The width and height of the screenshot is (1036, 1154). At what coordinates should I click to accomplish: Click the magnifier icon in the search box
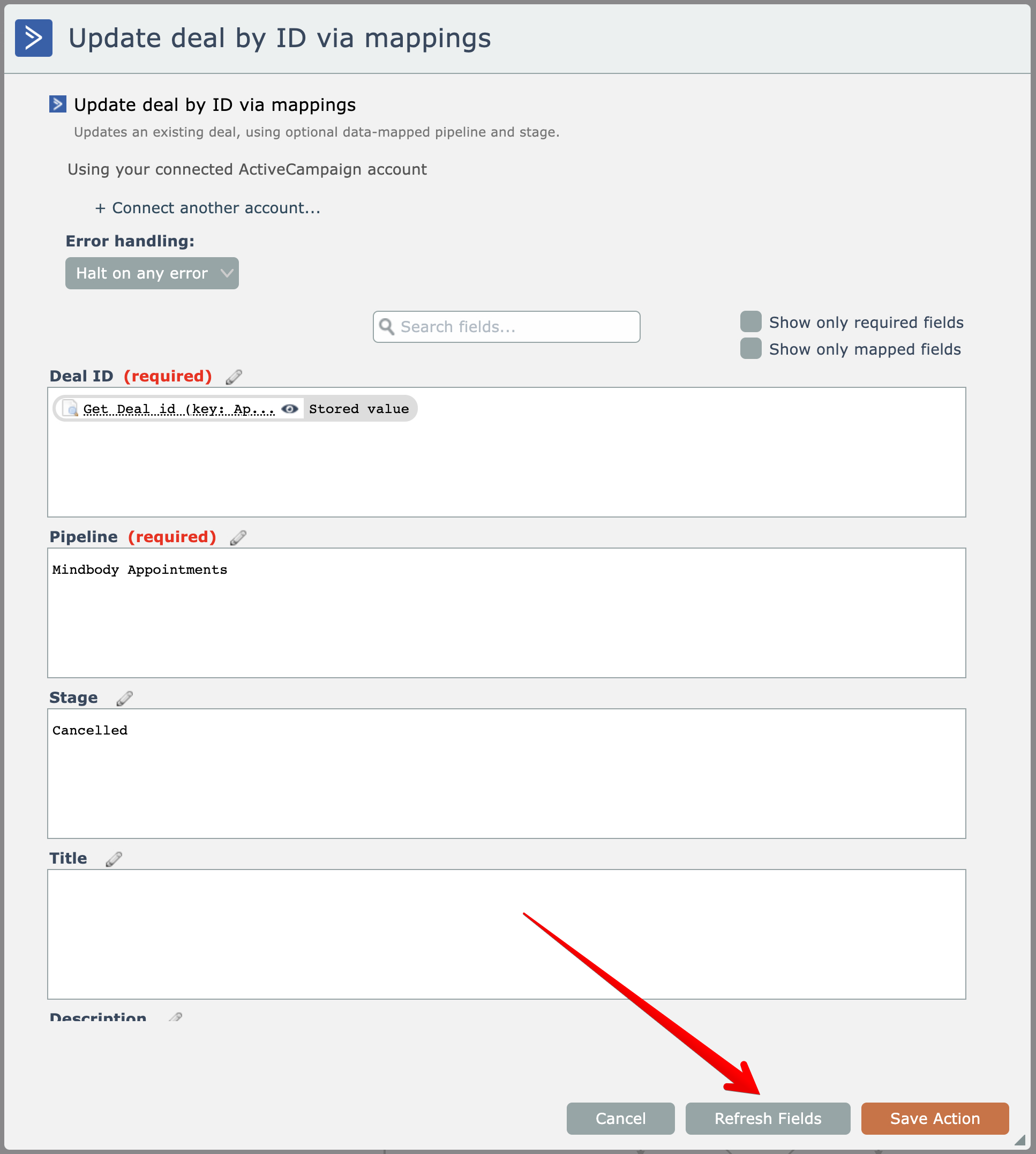tap(387, 327)
